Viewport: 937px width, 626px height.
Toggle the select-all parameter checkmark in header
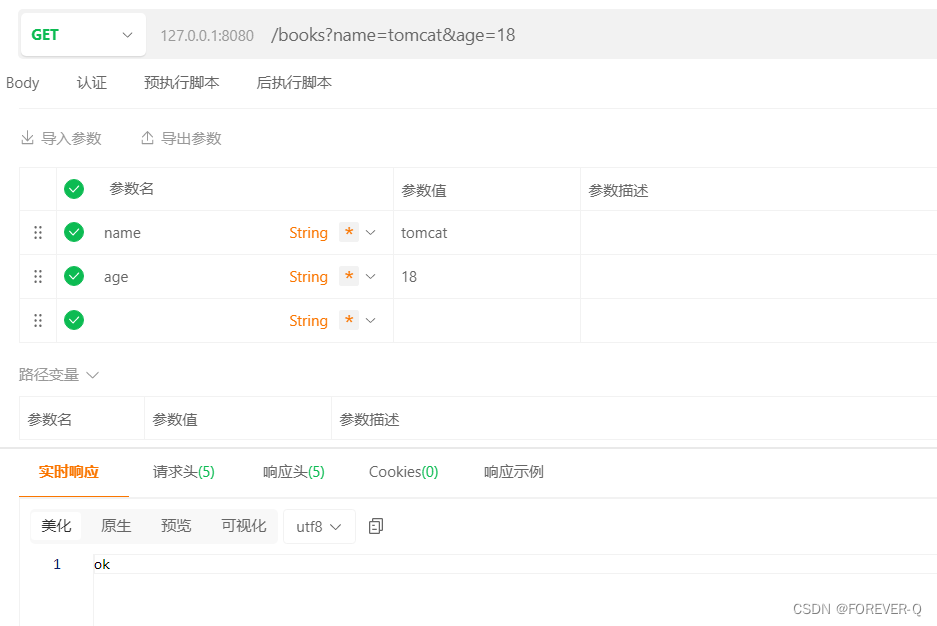pos(73,188)
